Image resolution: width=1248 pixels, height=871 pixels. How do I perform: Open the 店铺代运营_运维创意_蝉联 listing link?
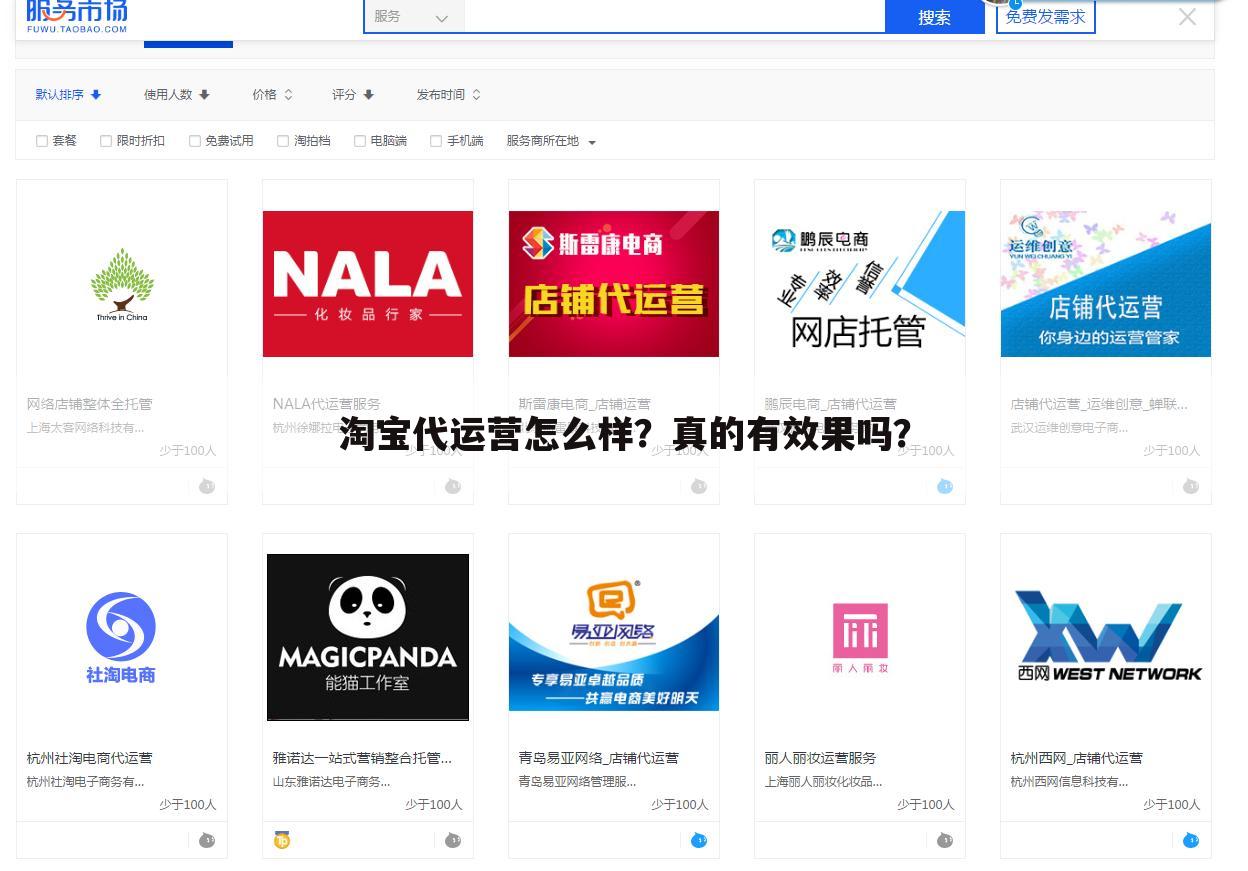pos(1099,404)
